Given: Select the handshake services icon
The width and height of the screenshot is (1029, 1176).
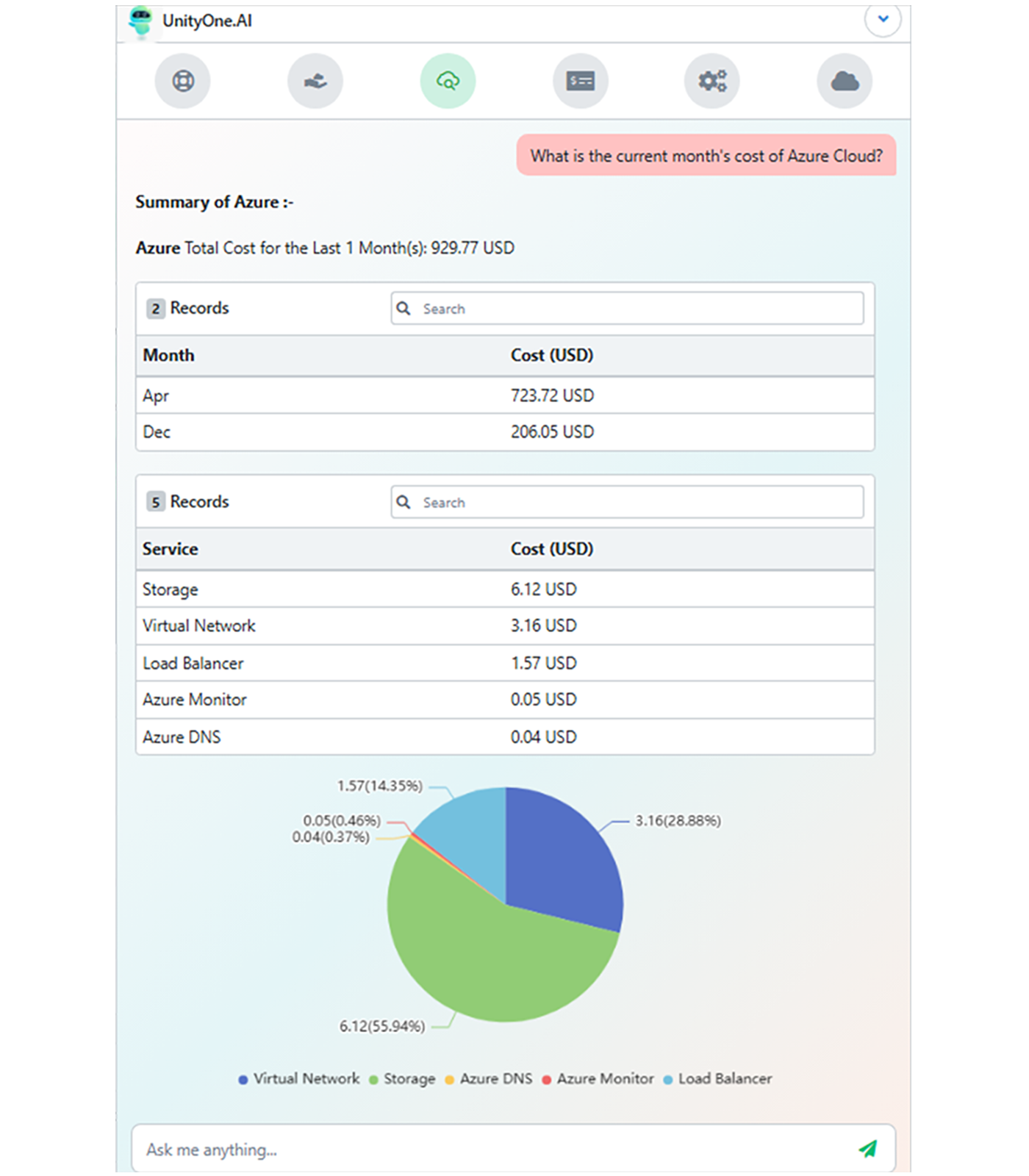Looking at the screenshot, I should pyautogui.click(x=315, y=81).
